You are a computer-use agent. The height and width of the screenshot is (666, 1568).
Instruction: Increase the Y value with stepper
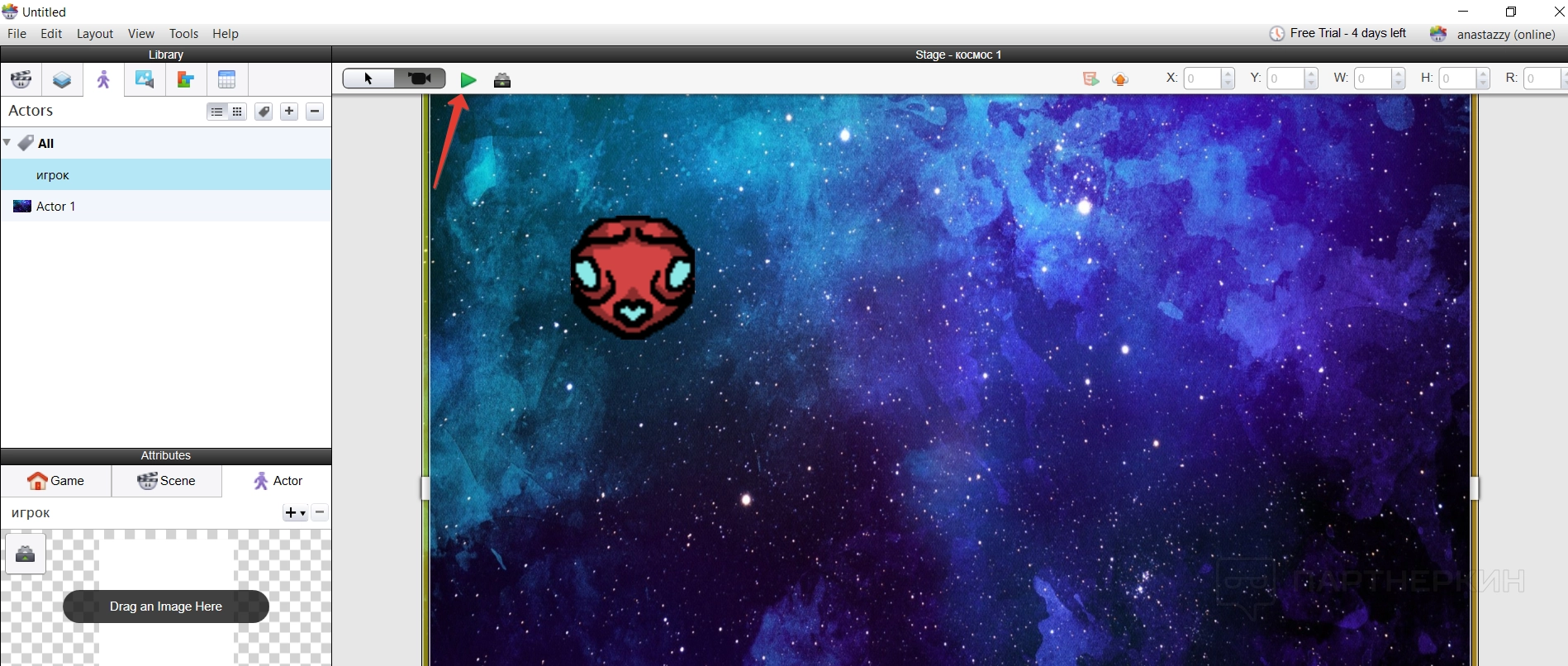[x=1312, y=74]
